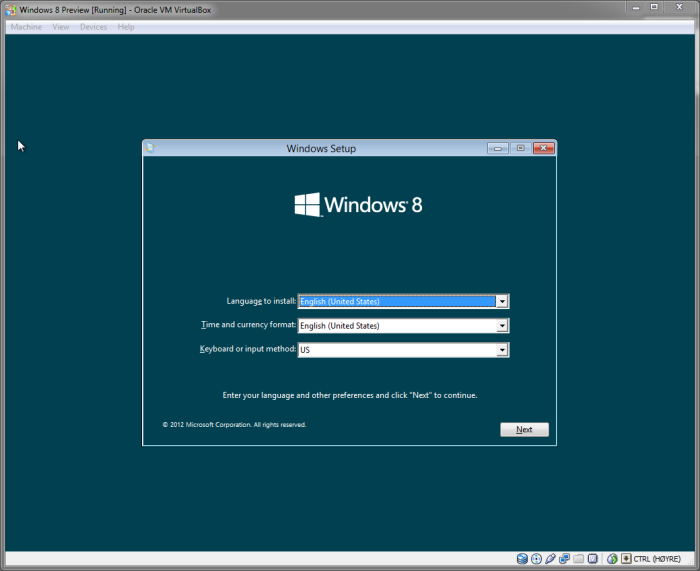Minimize the Windows Setup dialog
Image resolution: width=700 pixels, height=571 pixels.
[498, 148]
